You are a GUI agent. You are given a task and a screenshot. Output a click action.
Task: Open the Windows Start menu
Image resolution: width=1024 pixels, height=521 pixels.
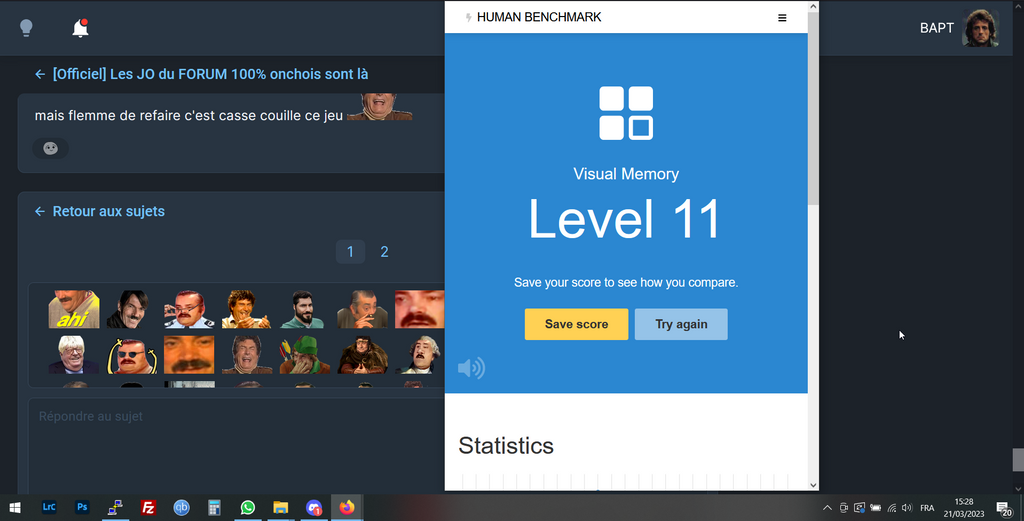click(15, 507)
